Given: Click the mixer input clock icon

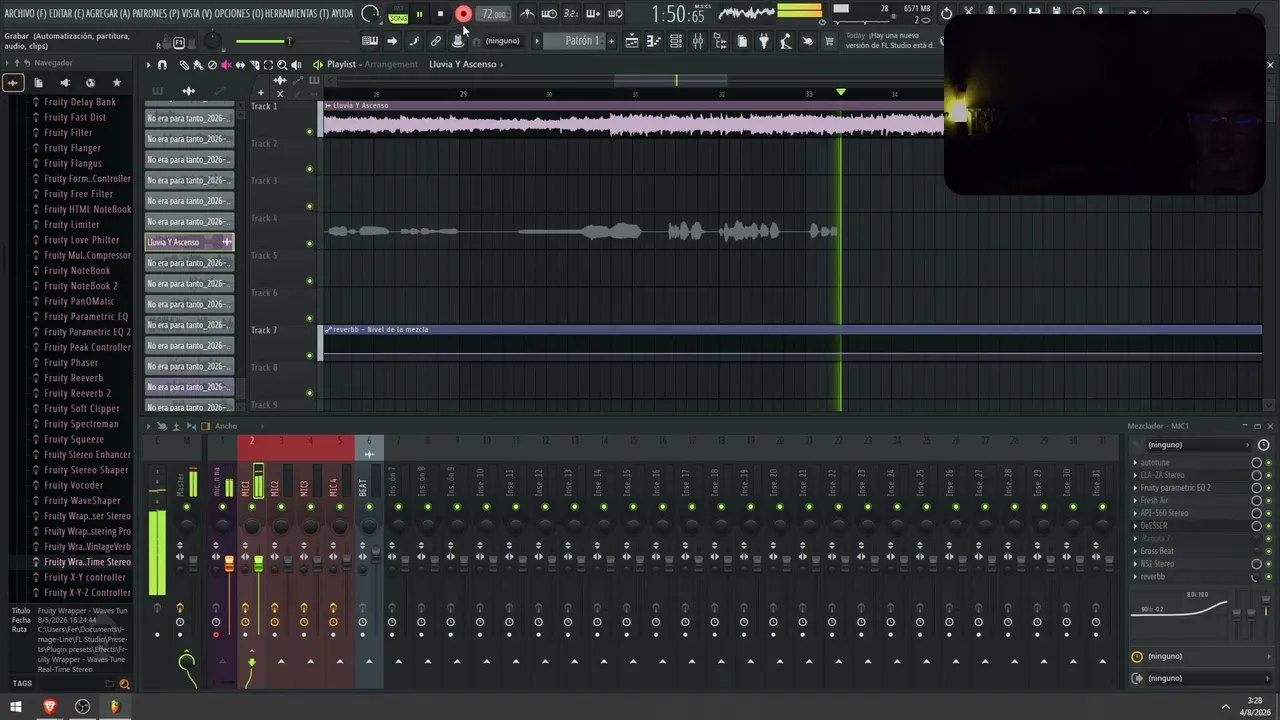Looking at the screenshot, I should click(x=1263, y=445).
